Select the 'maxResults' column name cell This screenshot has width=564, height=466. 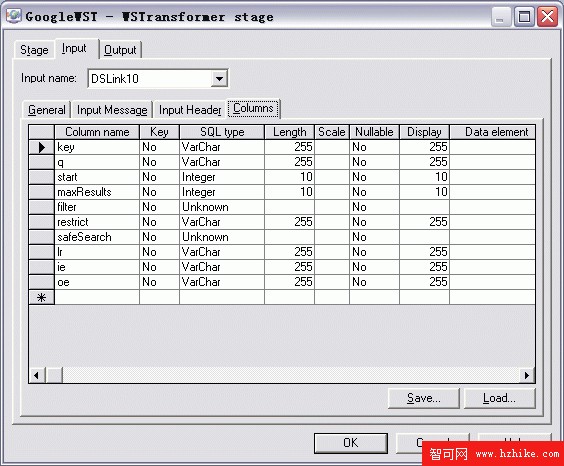tap(97, 192)
